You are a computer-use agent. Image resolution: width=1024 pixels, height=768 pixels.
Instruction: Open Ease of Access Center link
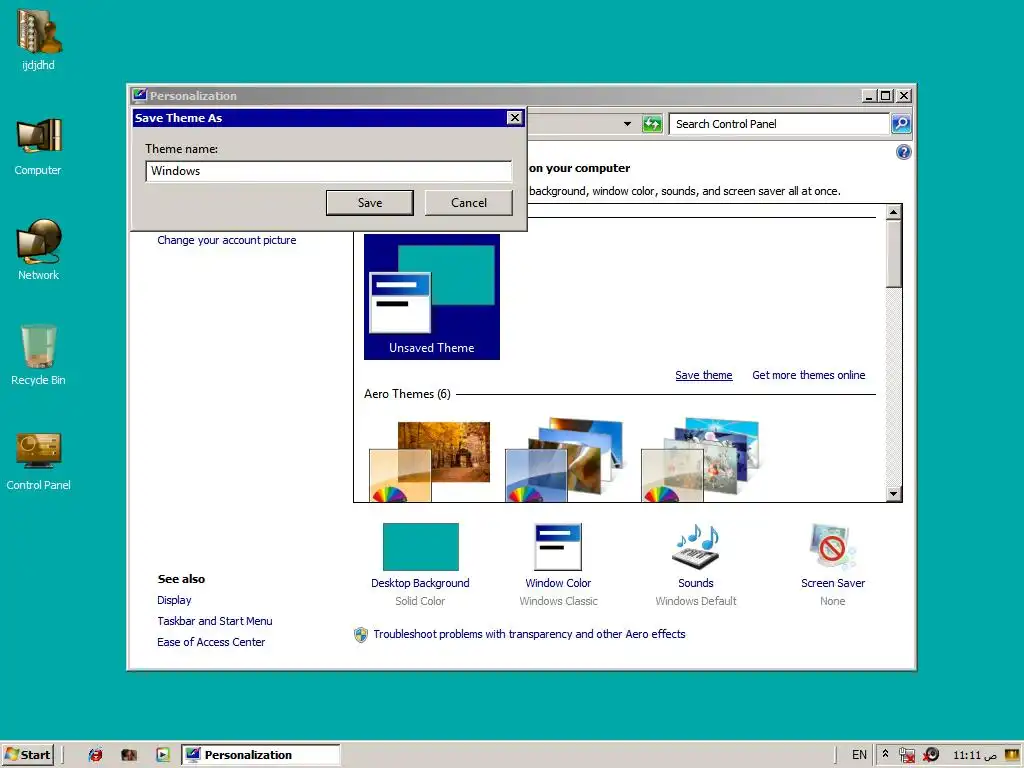coord(211,642)
